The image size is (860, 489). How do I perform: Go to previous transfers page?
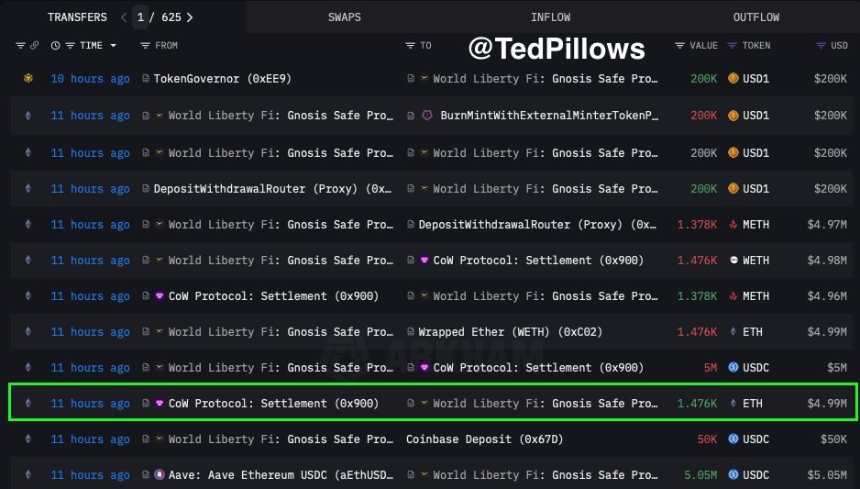[x=123, y=17]
